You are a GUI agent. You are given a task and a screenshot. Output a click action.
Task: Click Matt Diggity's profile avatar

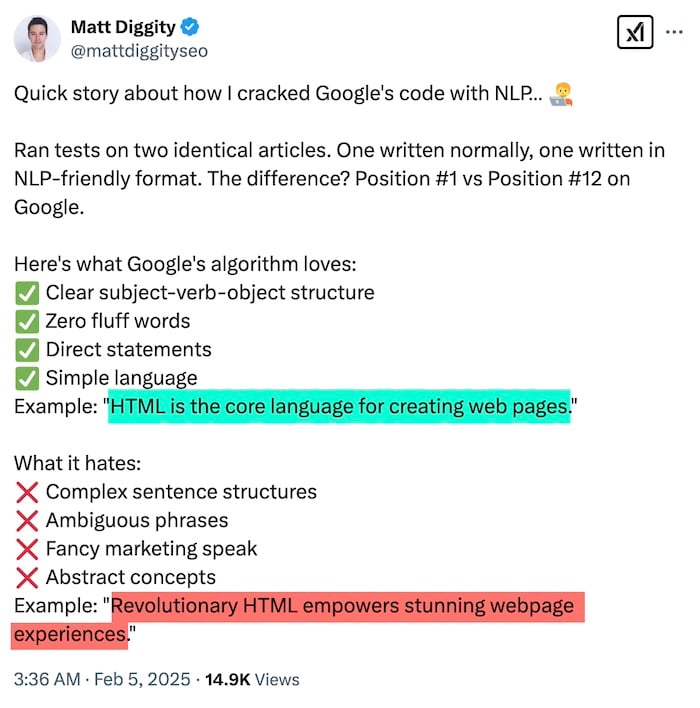click(x=37, y=39)
